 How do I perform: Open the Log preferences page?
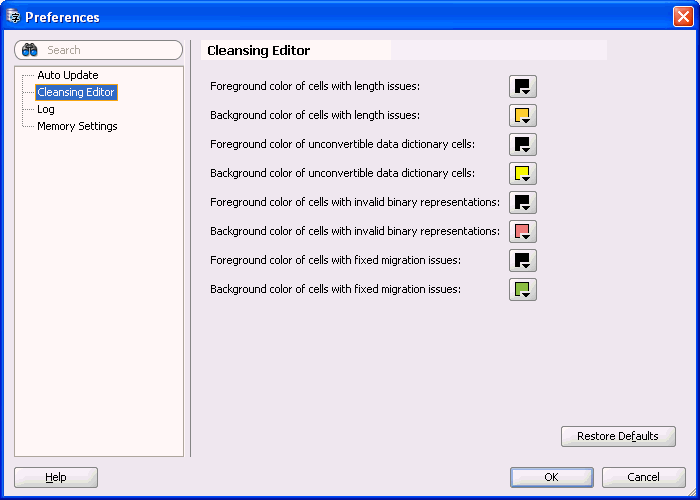click(46, 109)
